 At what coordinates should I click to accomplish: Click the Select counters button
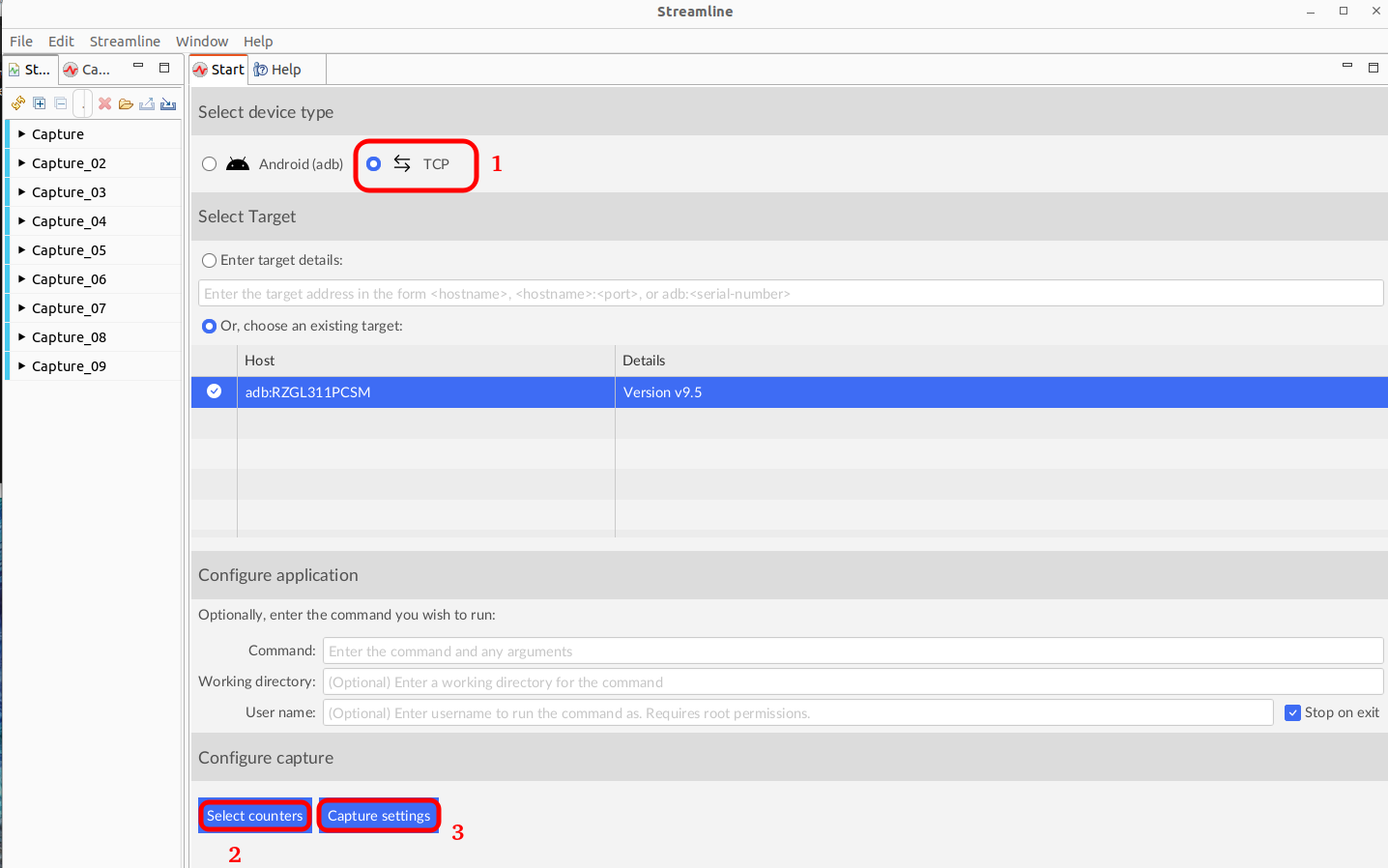point(255,816)
